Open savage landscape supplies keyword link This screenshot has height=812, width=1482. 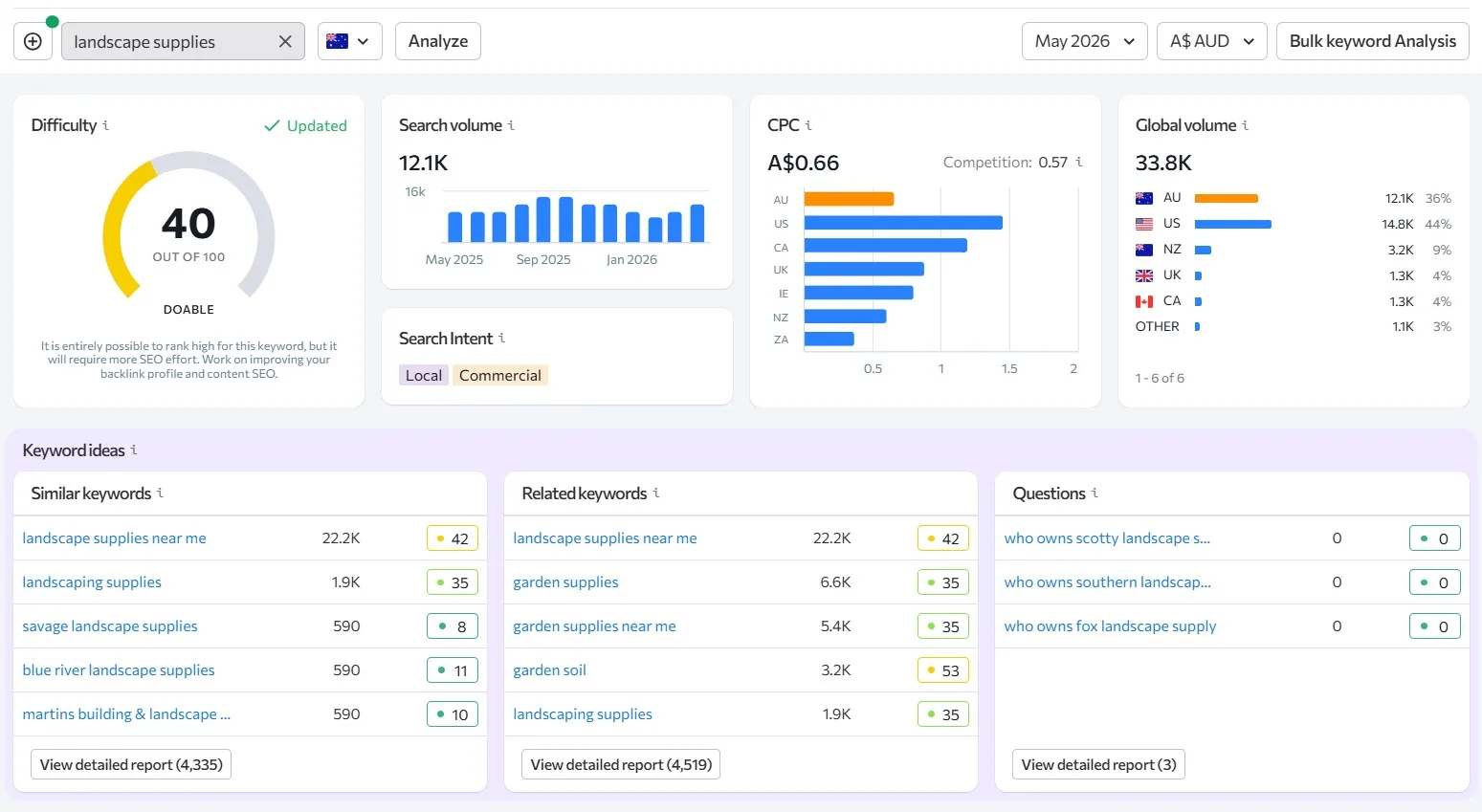(x=110, y=626)
